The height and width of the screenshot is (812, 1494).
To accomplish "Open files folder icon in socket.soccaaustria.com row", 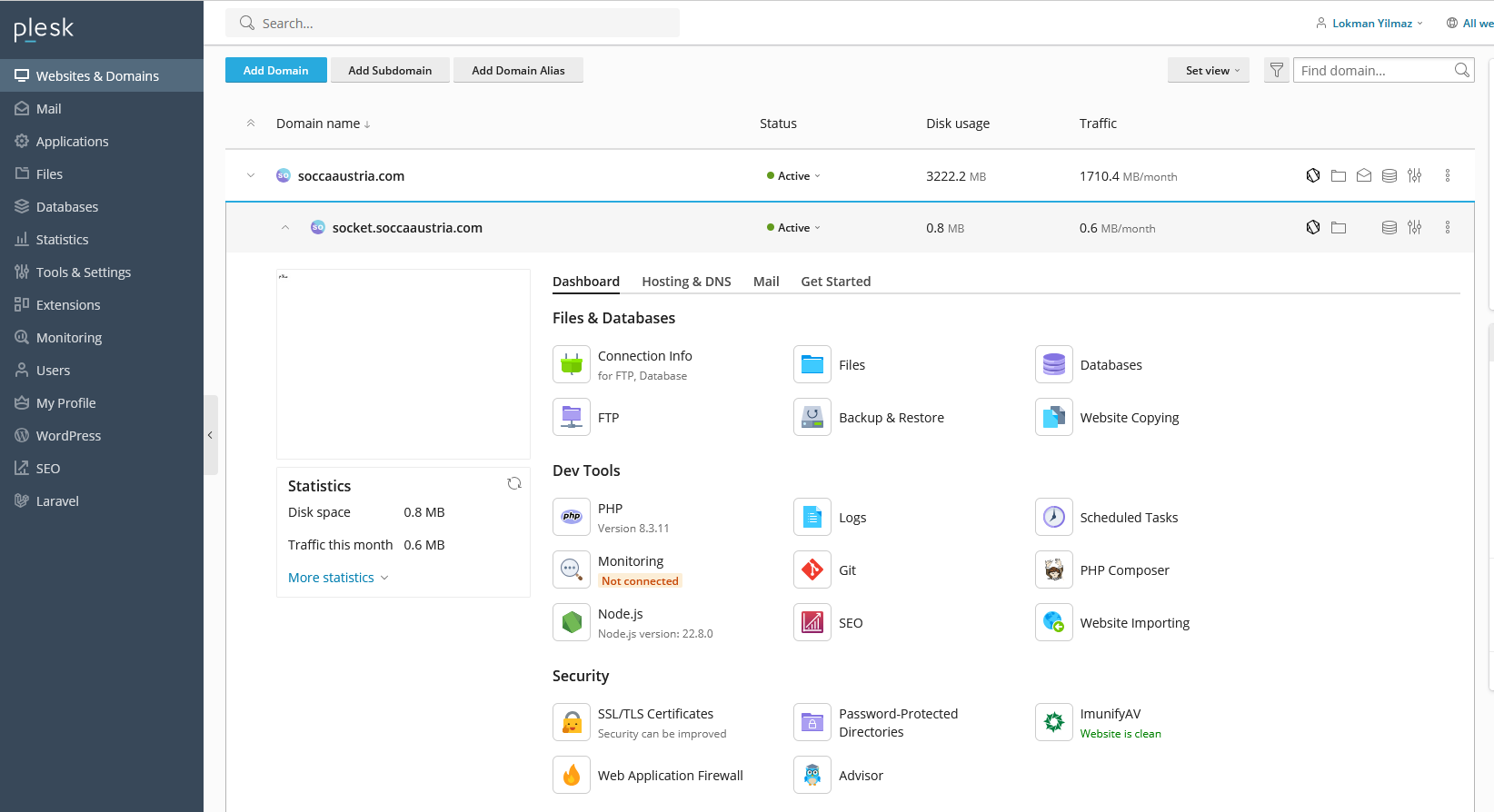I will [x=1339, y=227].
